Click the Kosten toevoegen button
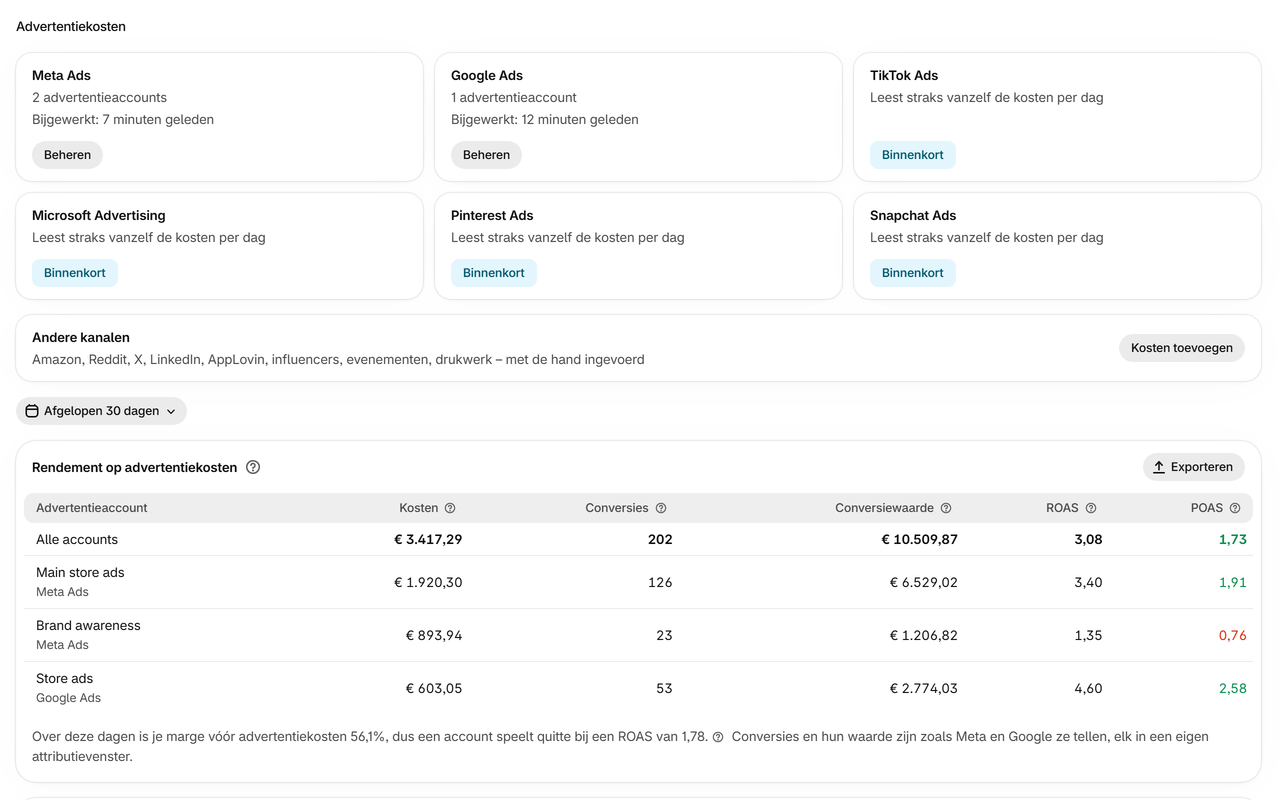This screenshot has height=800, width=1280. 1182,348
